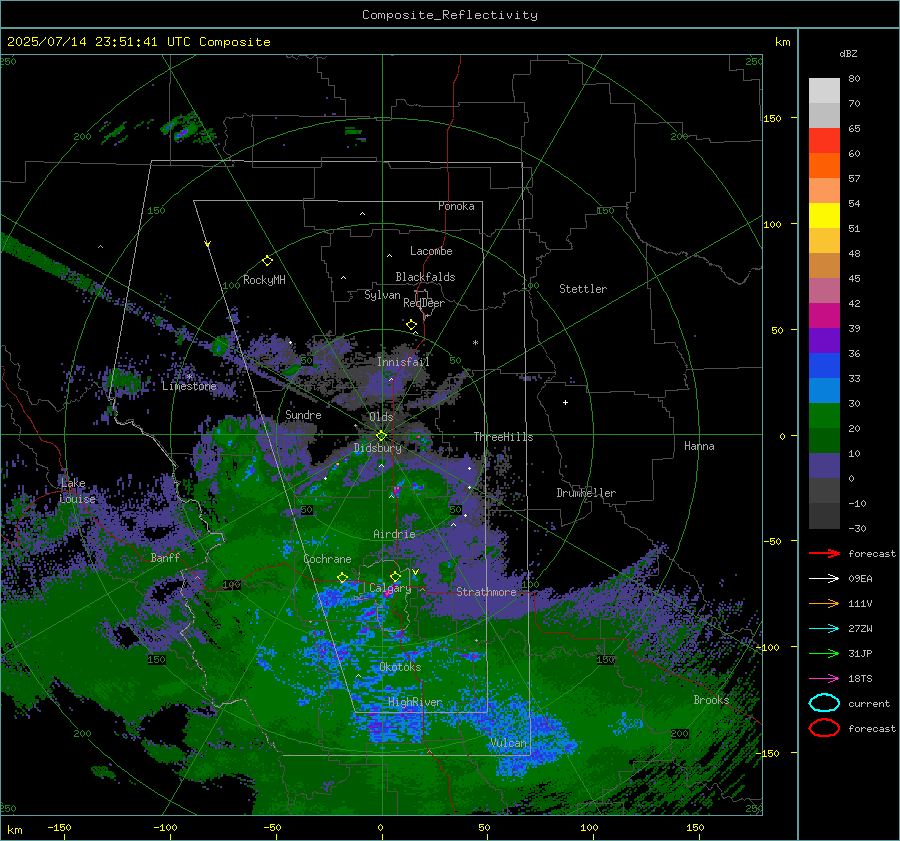Click the Stettler city label
Image resolution: width=900 pixels, height=841 pixels.
[583, 289]
